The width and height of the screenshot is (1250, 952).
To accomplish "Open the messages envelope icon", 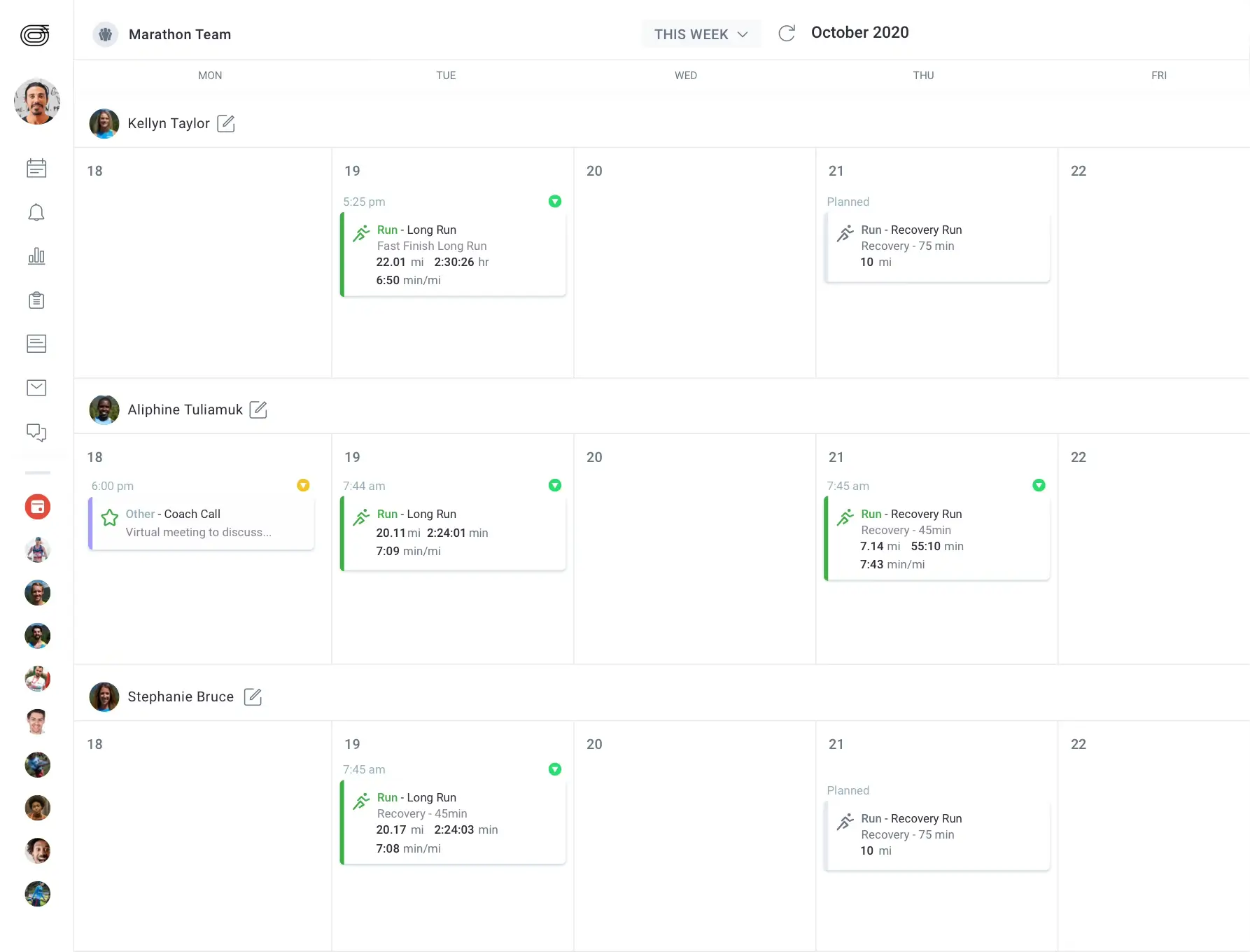I will coord(36,388).
